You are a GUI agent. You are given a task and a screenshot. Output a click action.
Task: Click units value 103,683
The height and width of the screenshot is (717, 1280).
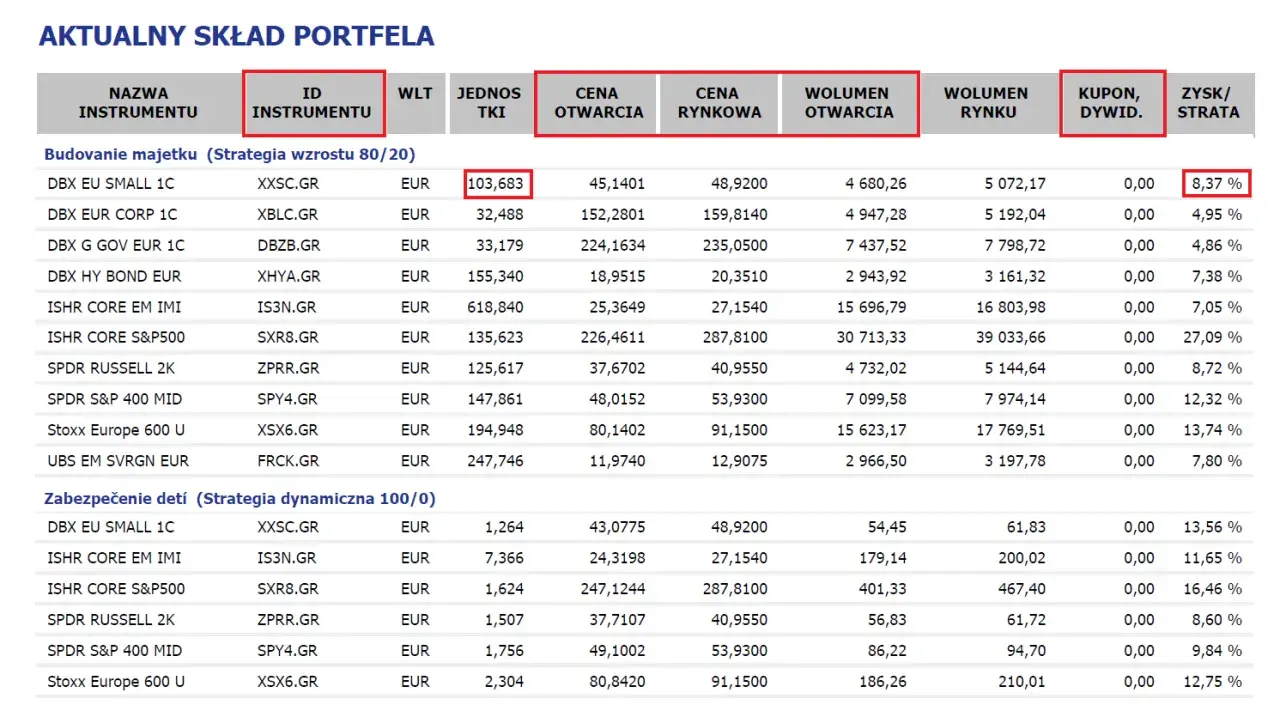497,184
